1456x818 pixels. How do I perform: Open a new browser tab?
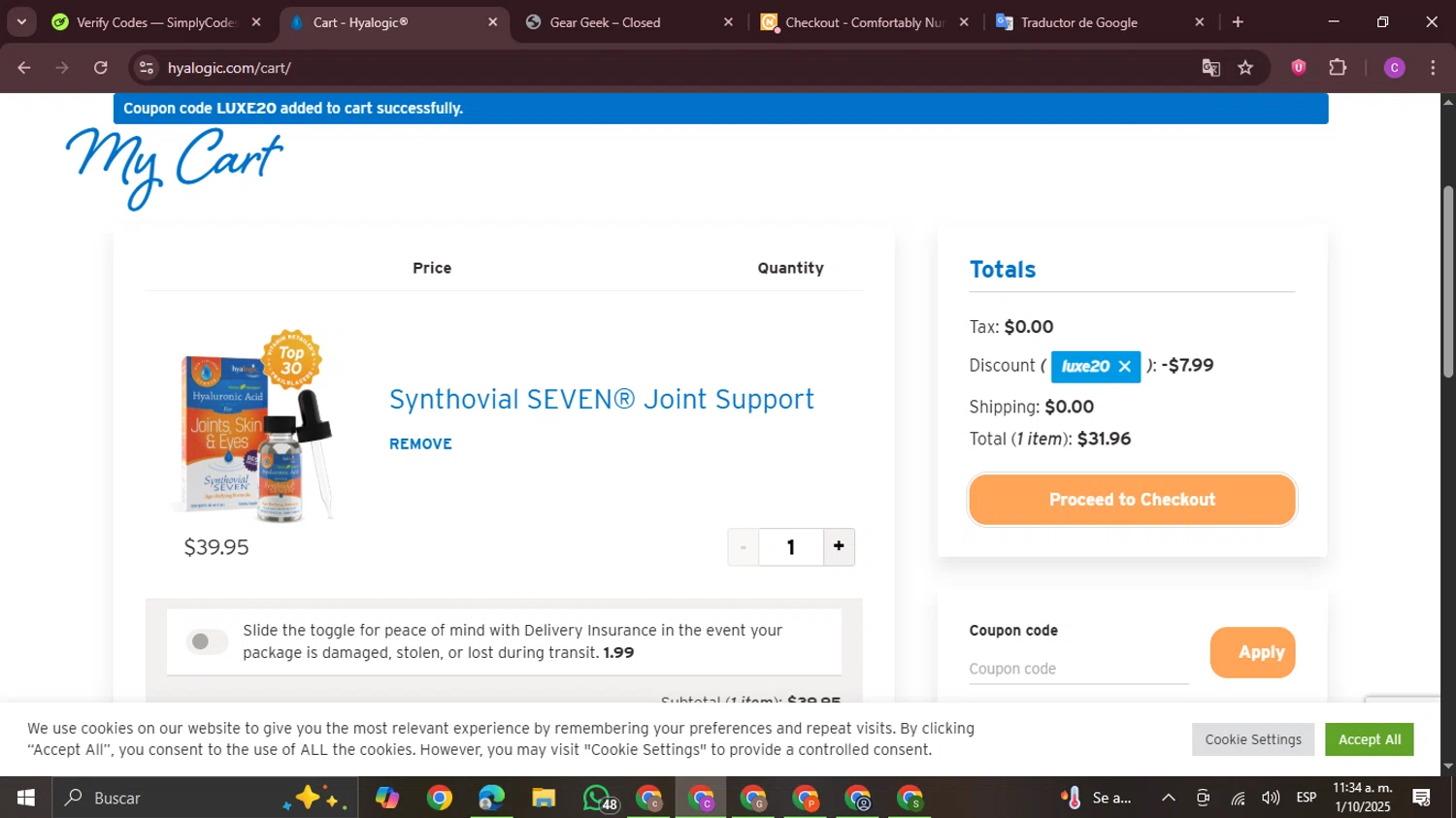click(1238, 22)
